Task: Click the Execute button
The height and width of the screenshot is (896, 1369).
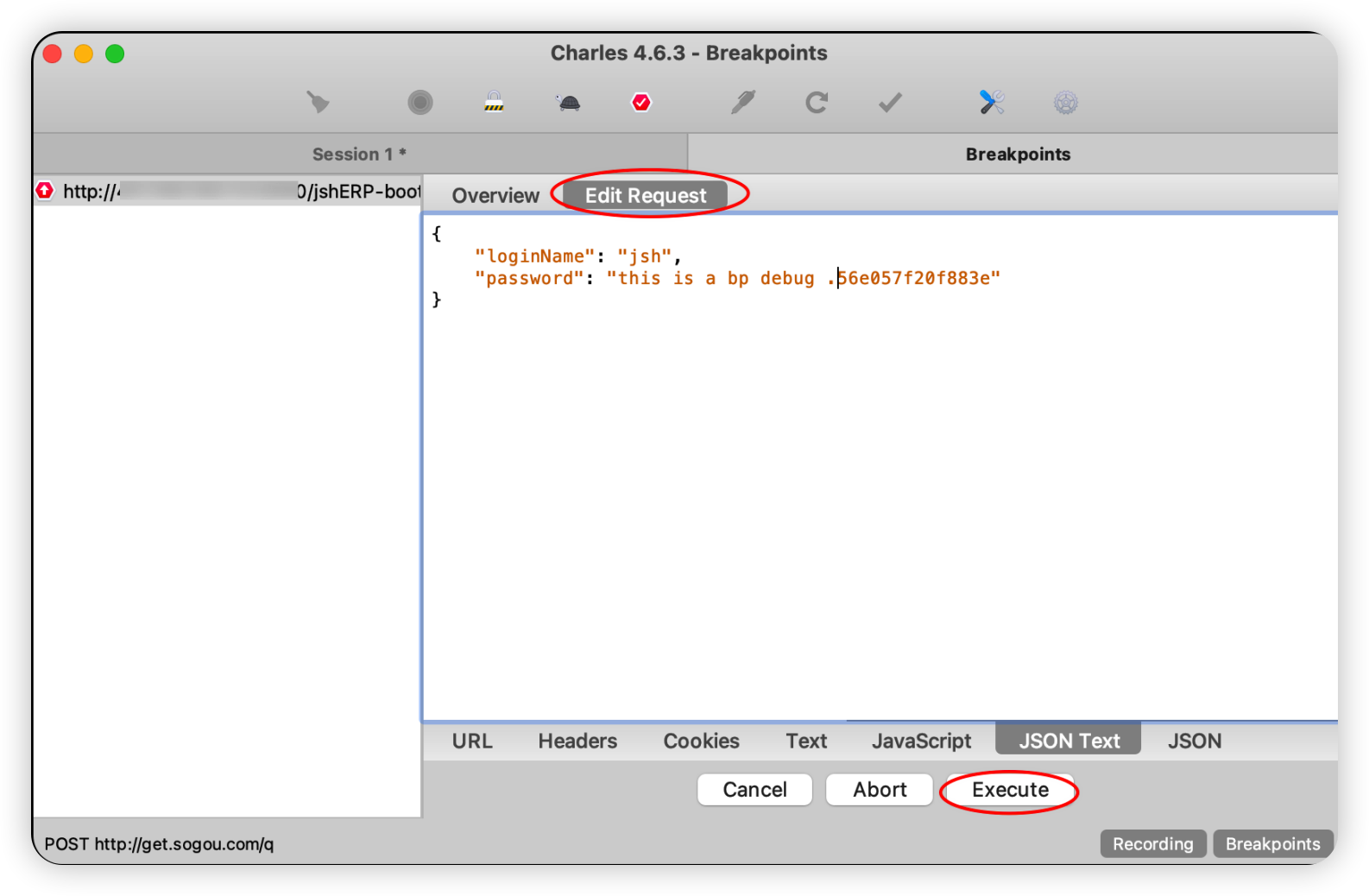Action: point(1010,790)
